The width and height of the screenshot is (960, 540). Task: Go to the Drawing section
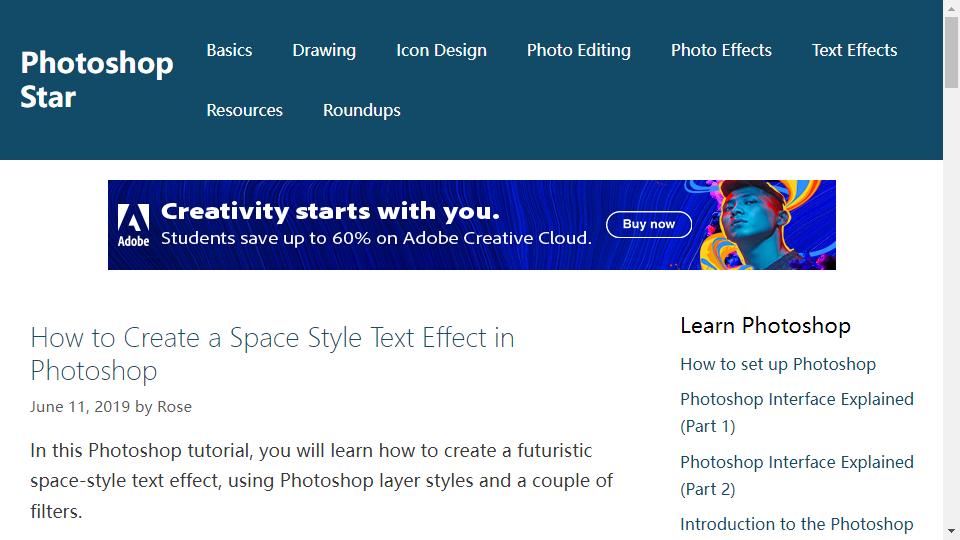[x=324, y=50]
